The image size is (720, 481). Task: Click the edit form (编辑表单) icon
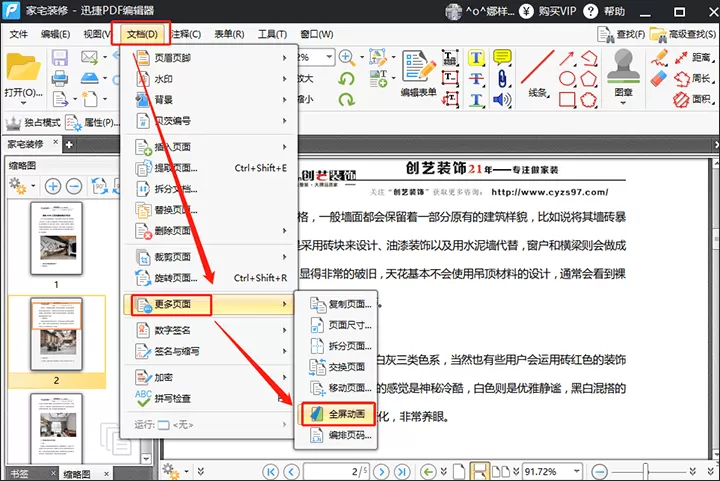tap(418, 67)
